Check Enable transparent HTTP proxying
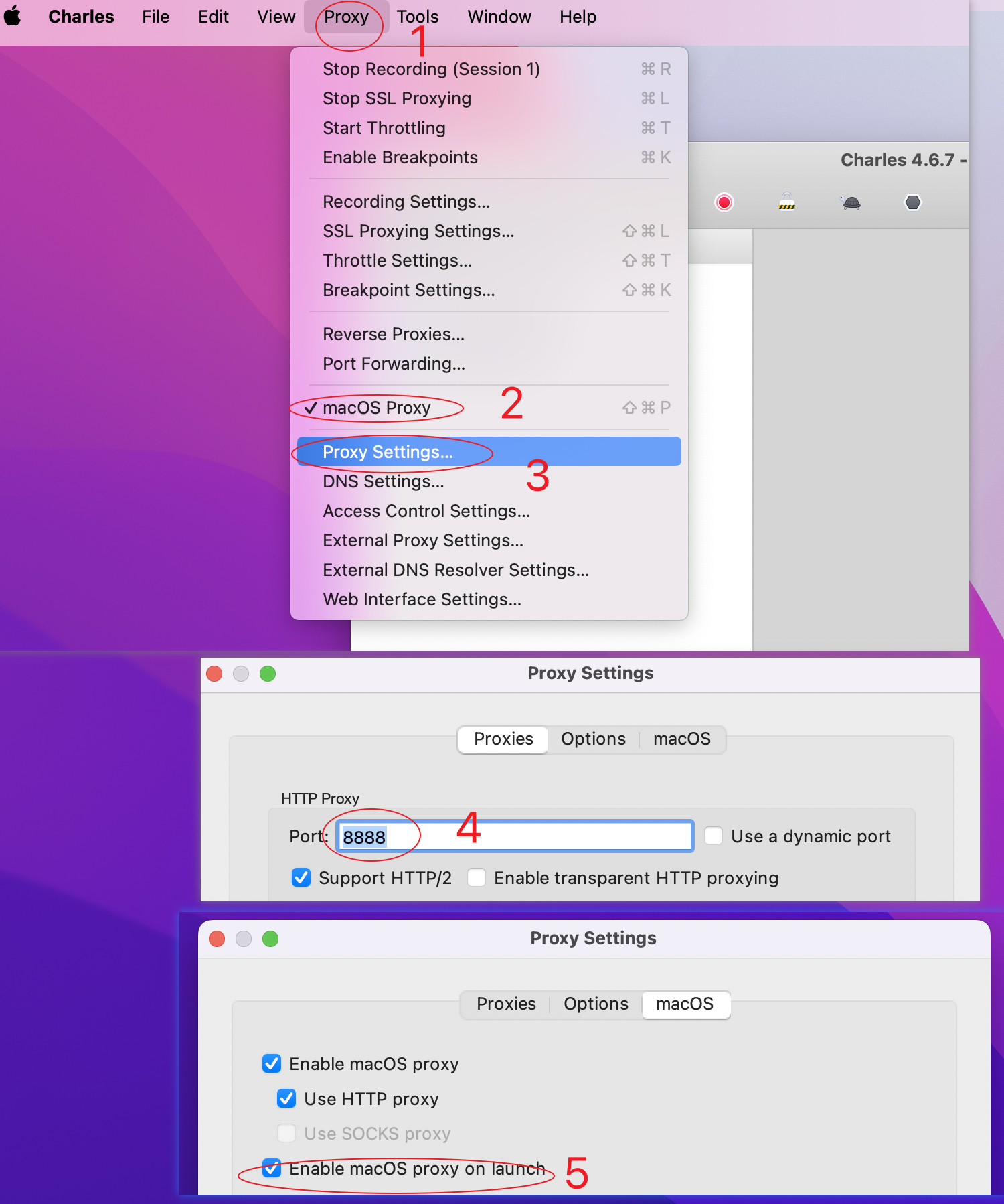Image resolution: width=1004 pixels, height=1204 pixels. 477,877
